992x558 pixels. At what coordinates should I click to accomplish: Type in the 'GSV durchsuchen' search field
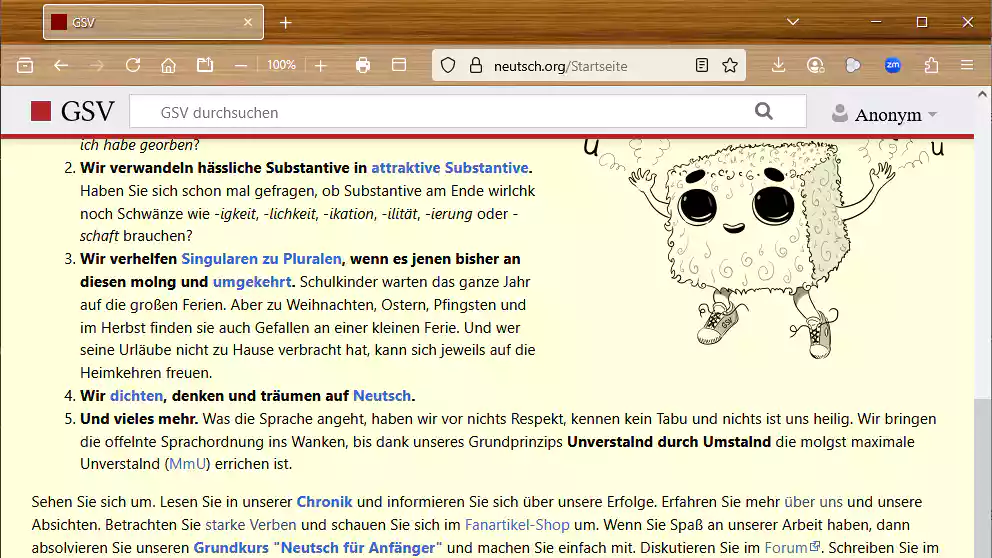440,112
